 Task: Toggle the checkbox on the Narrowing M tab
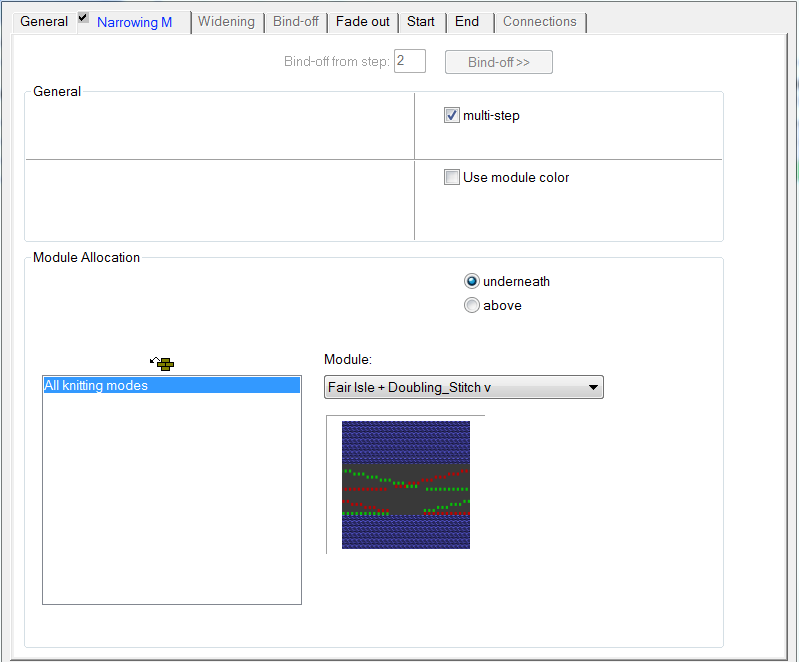(83, 17)
